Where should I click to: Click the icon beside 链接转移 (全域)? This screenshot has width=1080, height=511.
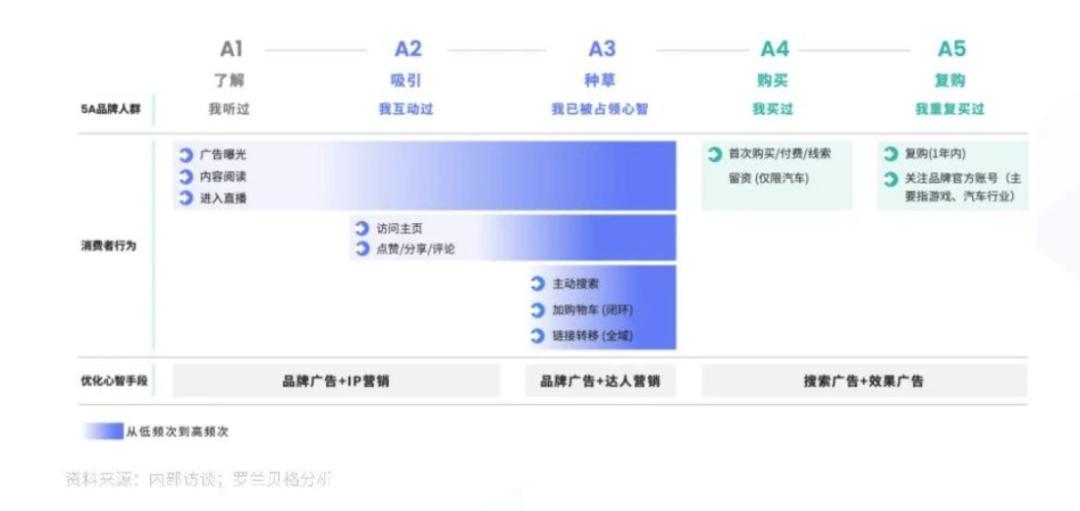(538, 336)
